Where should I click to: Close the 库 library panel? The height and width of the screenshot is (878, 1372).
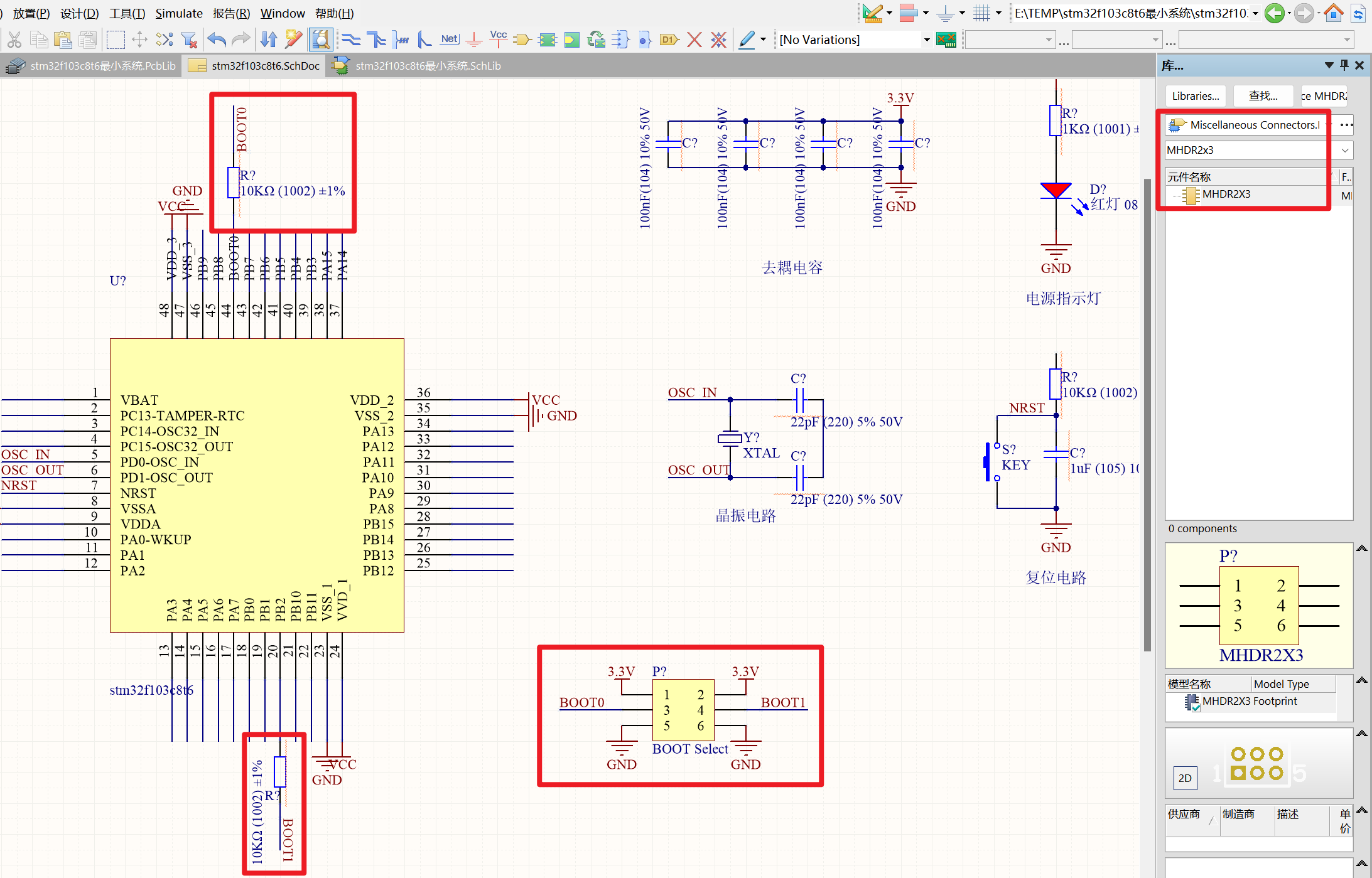tap(1359, 65)
